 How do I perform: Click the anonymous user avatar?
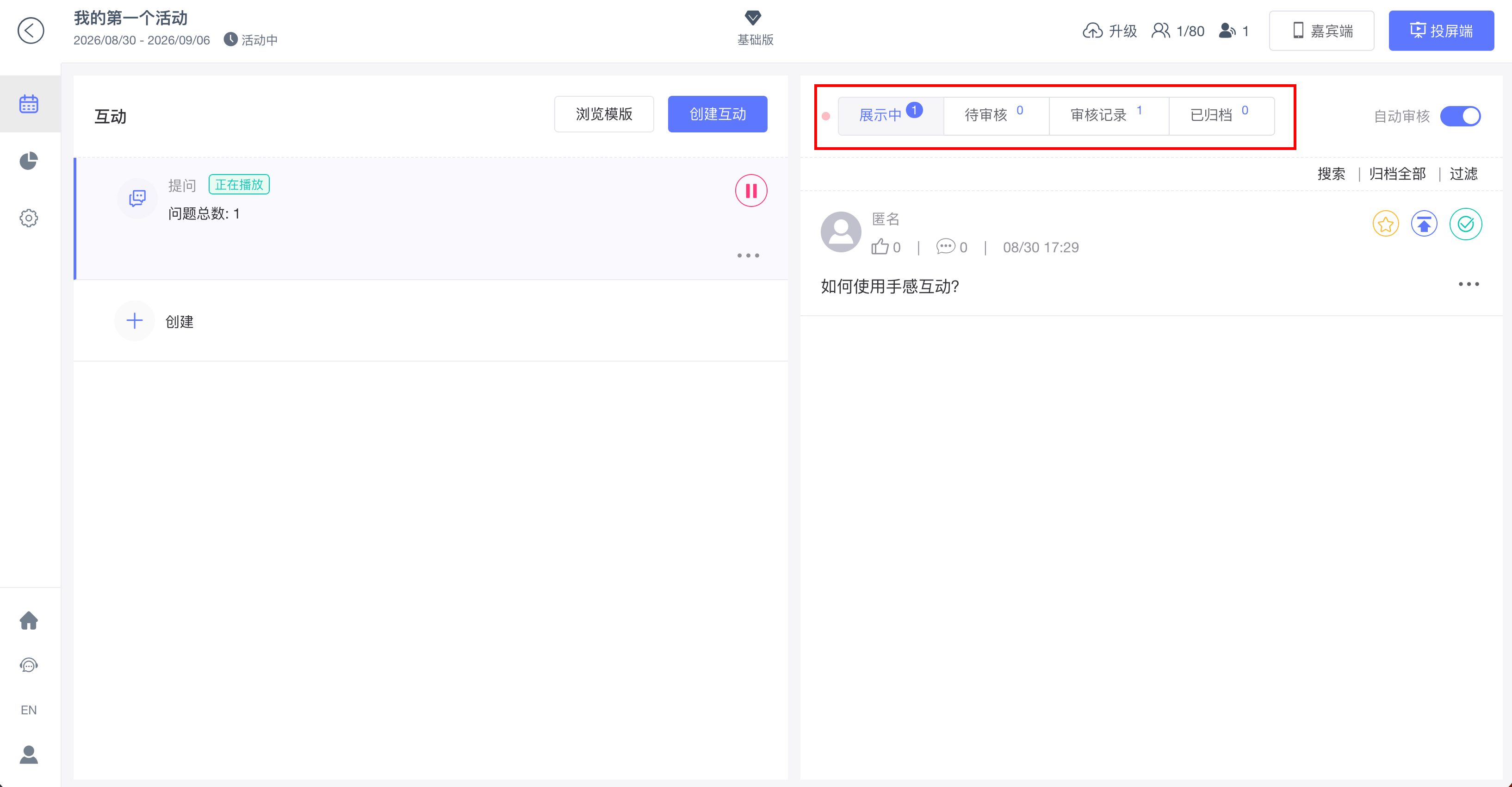[841, 231]
